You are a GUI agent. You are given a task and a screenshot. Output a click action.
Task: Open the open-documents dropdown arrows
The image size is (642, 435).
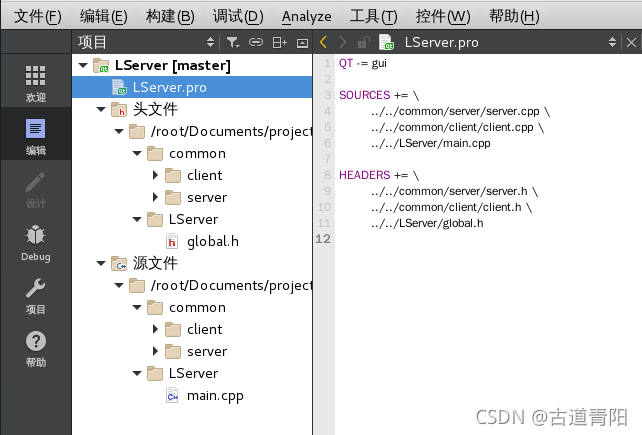point(612,42)
